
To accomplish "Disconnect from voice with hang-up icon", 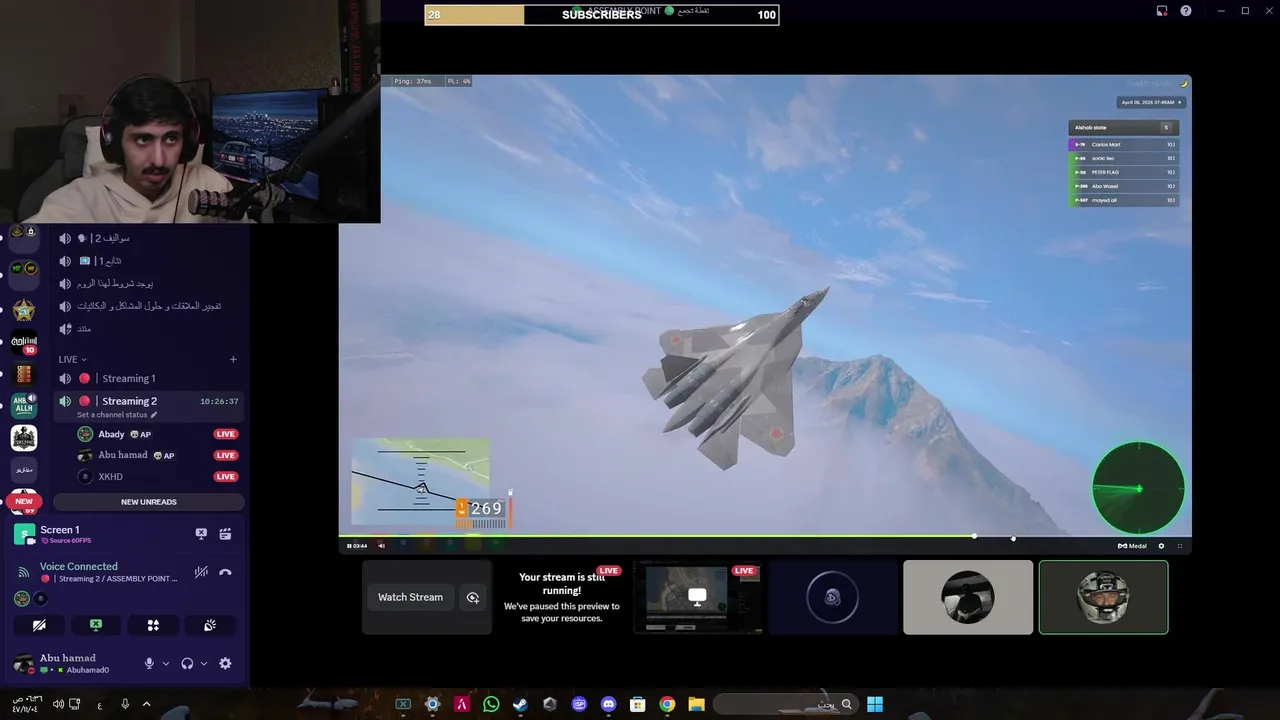I will tap(225, 572).
